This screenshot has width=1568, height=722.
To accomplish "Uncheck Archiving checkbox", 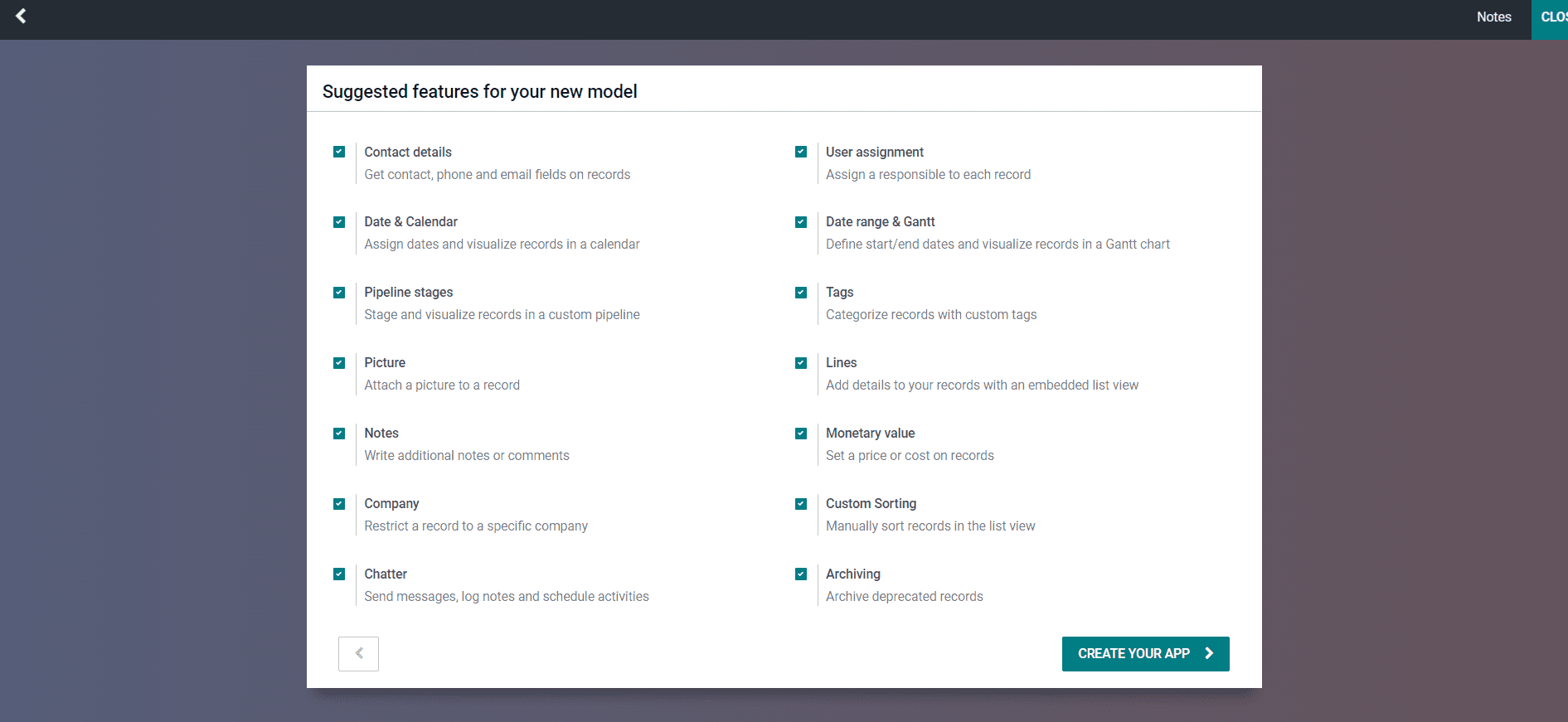I will pos(801,574).
